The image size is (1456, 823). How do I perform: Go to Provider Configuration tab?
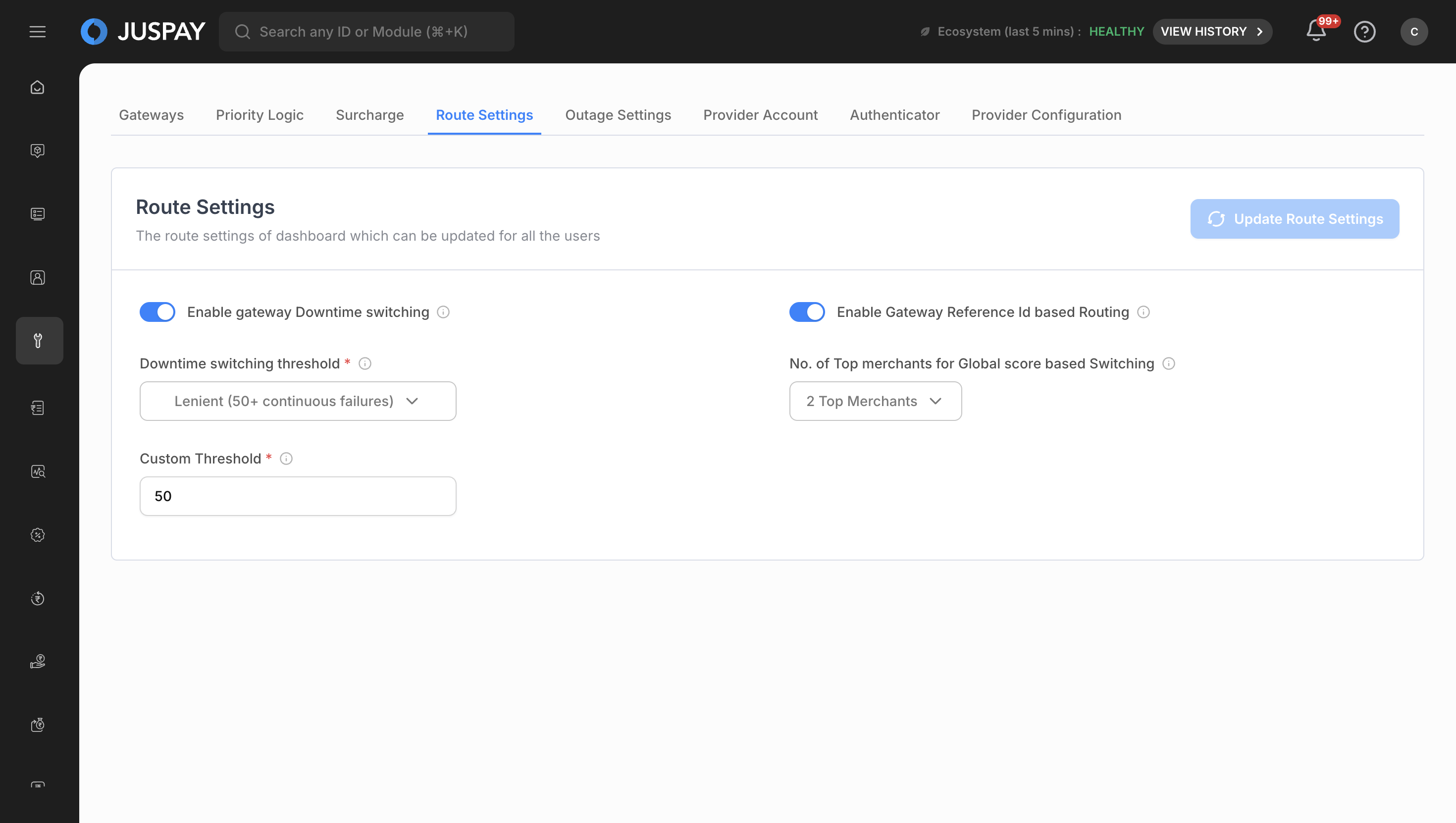coord(1046,115)
